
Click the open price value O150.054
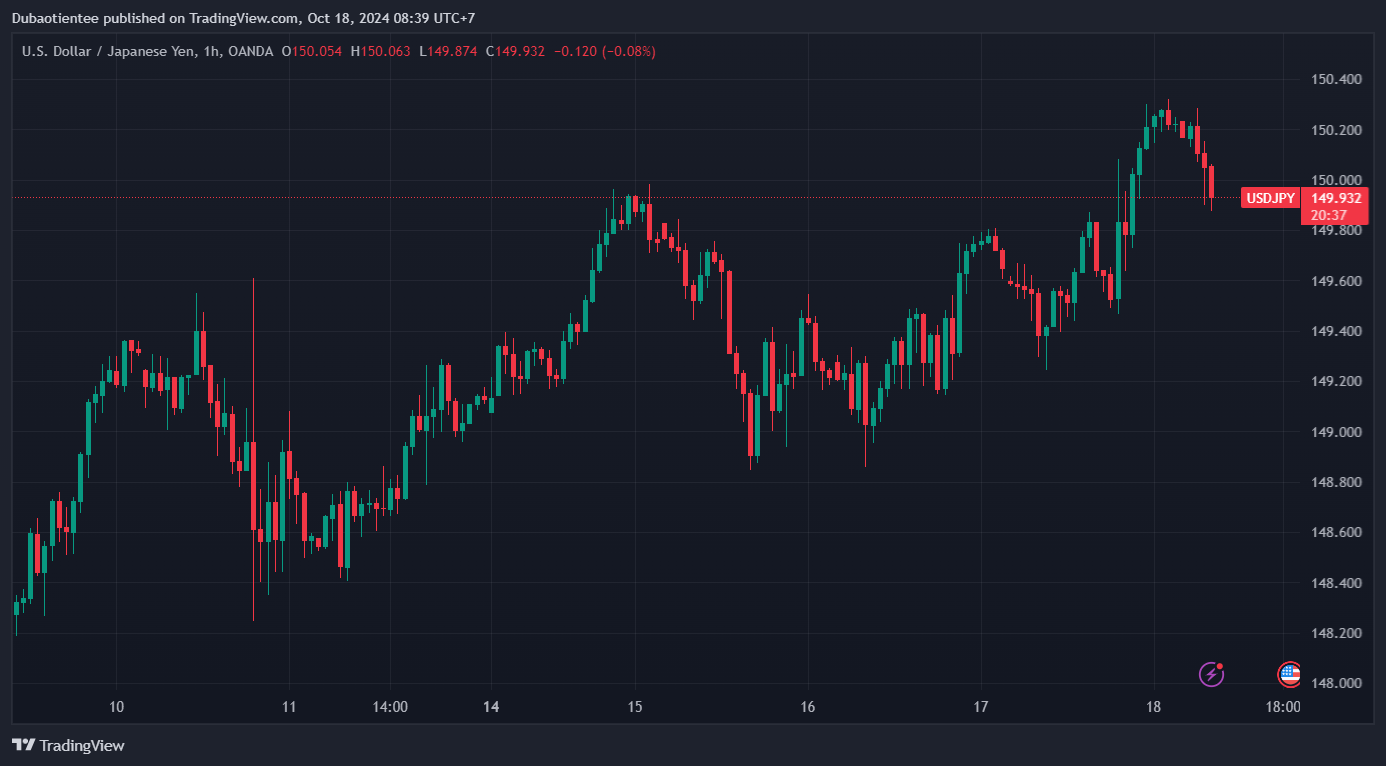pyautogui.click(x=312, y=51)
